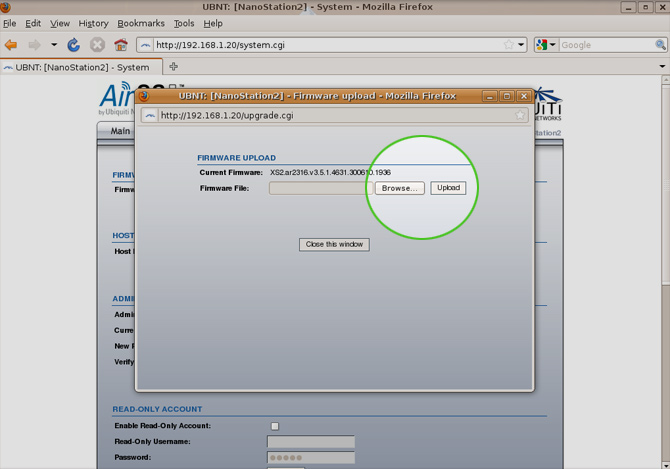This screenshot has height=469, width=670.
Task: Open the File menu
Action: click(9, 23)
